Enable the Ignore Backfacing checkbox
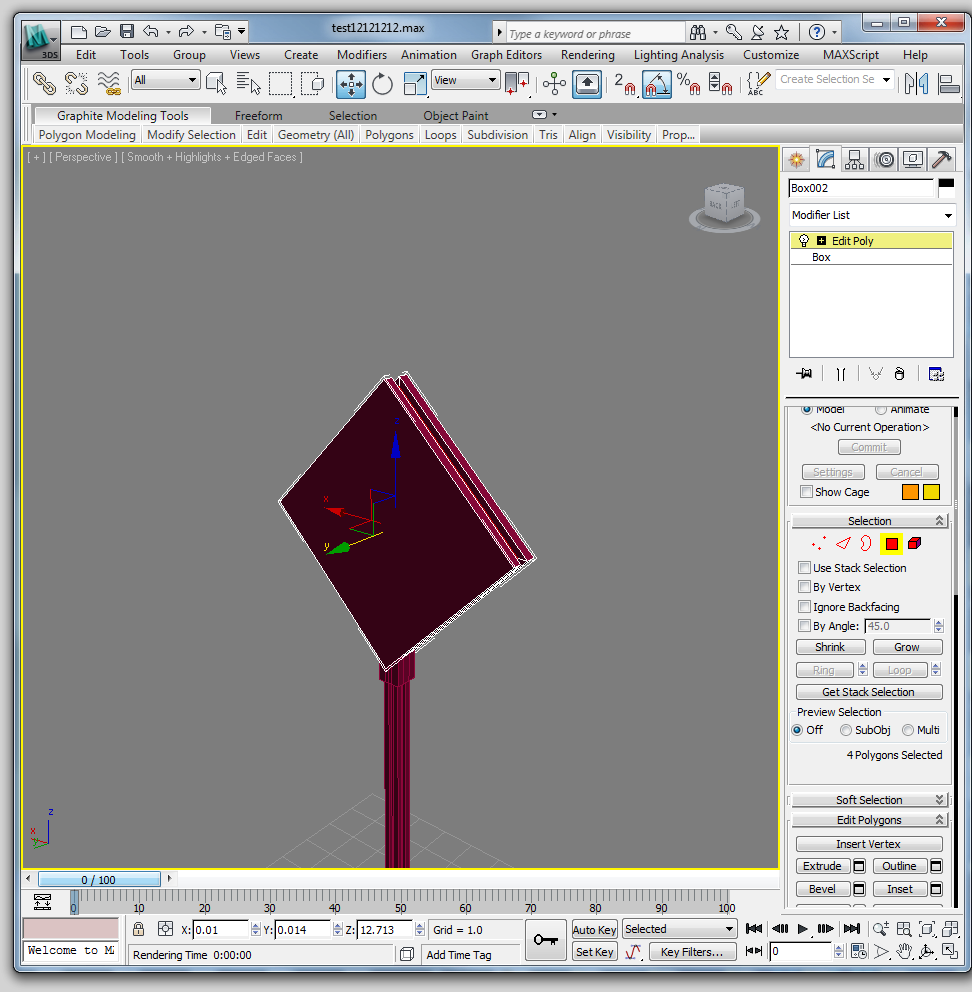The width and height of the screenshot is (972, 992). 805,607
